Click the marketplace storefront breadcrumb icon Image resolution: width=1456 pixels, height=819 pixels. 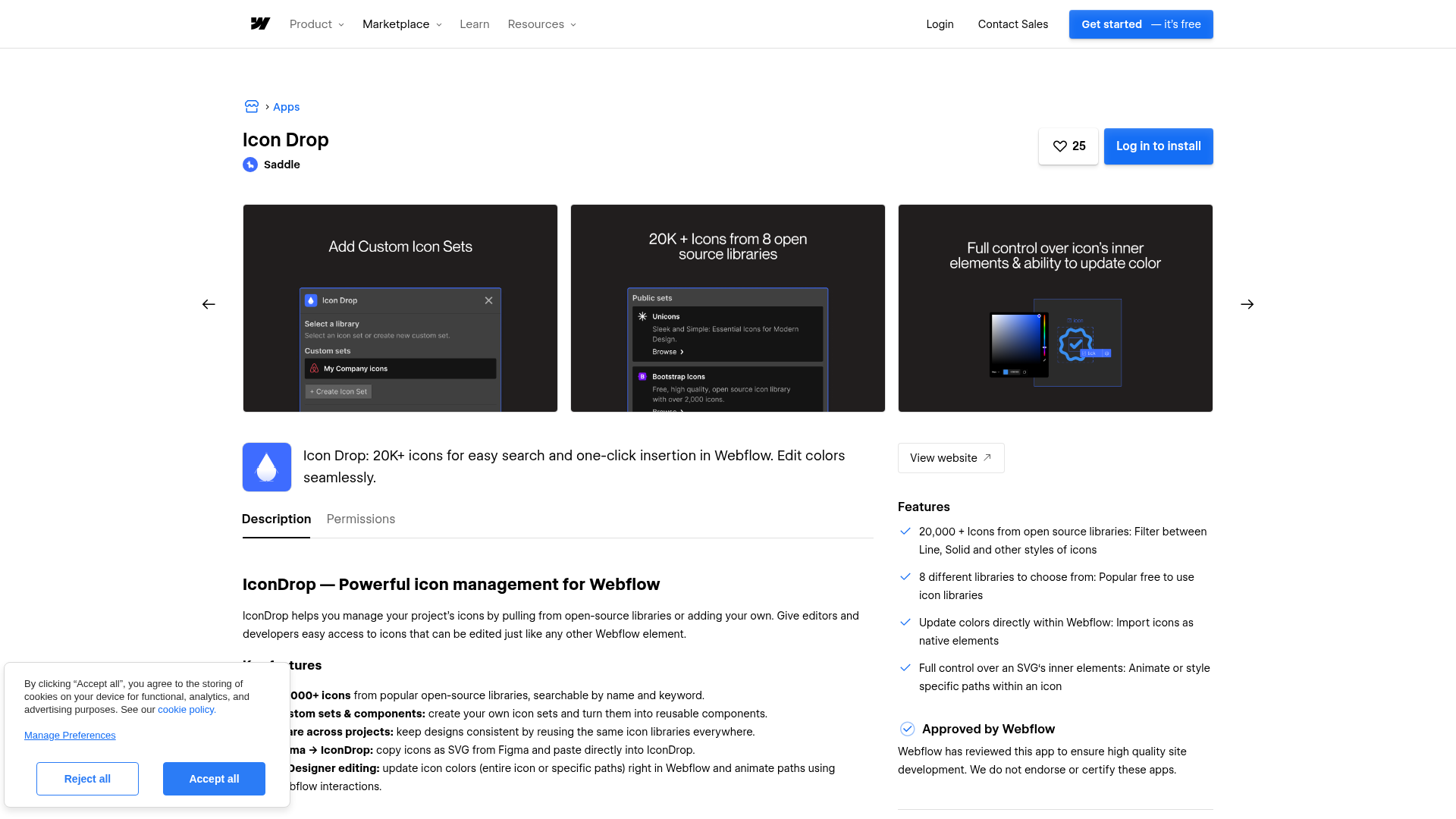point(252,107)
